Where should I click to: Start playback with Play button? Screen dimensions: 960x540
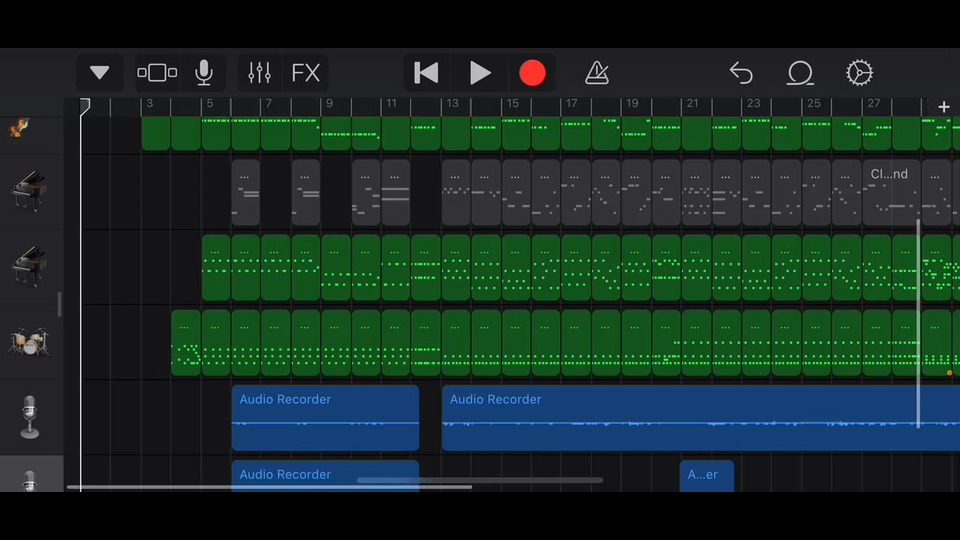[x=480, y=73]
